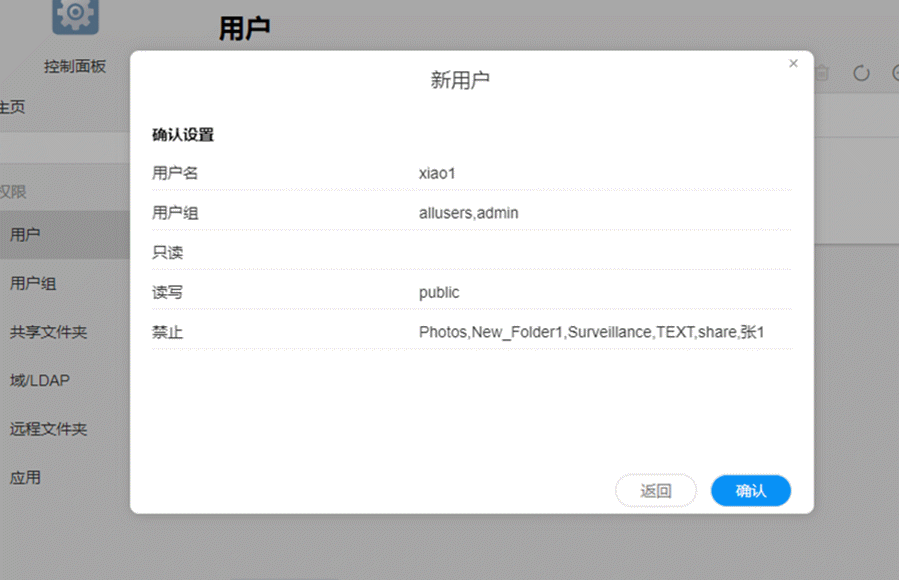The width and height of the screenshot is (899, 580).
Task: Click the username value xiao1
Action: [437, 173]
